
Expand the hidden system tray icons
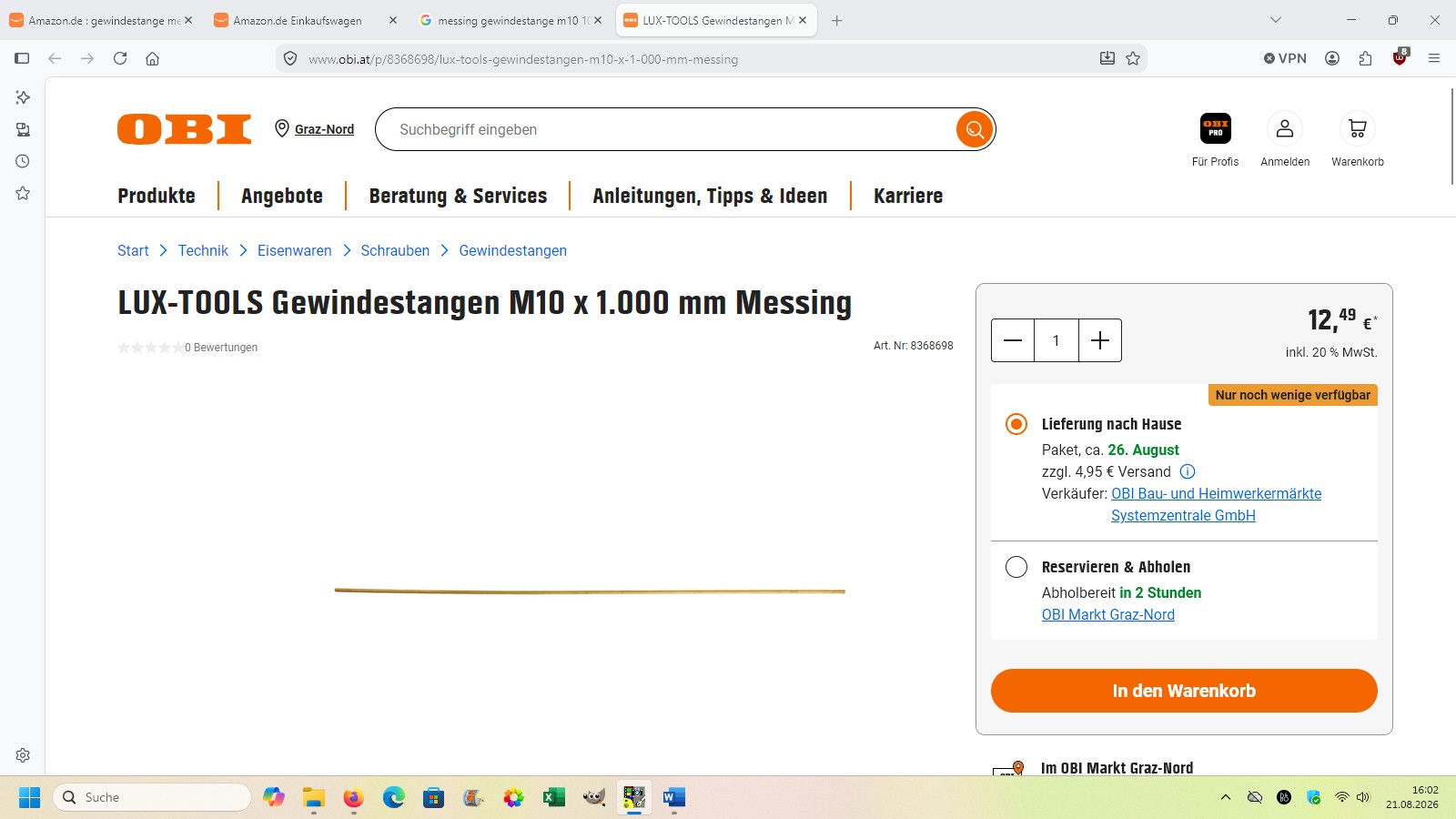coord(1226,797)
